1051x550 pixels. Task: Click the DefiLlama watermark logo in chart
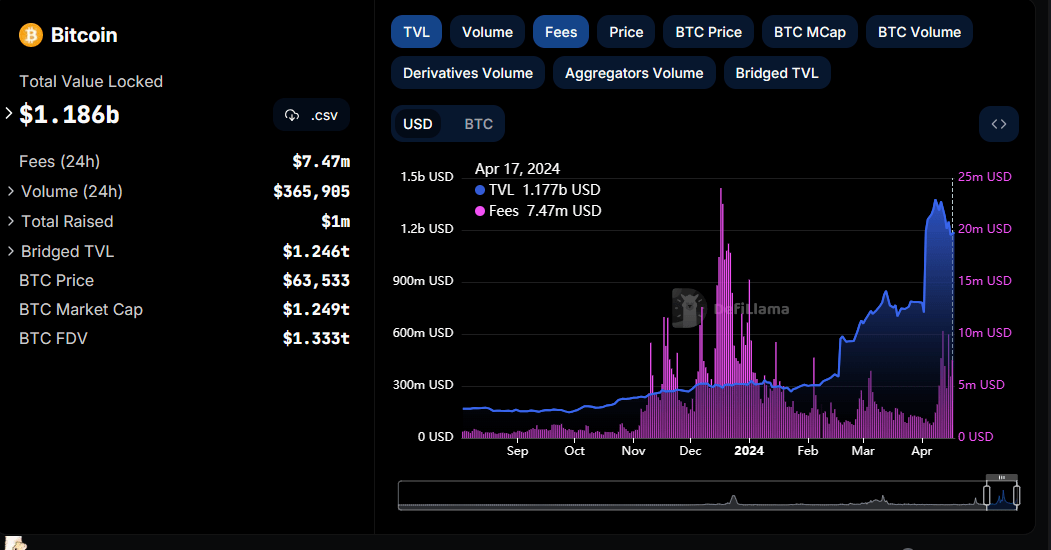click(x=690, y=308)
